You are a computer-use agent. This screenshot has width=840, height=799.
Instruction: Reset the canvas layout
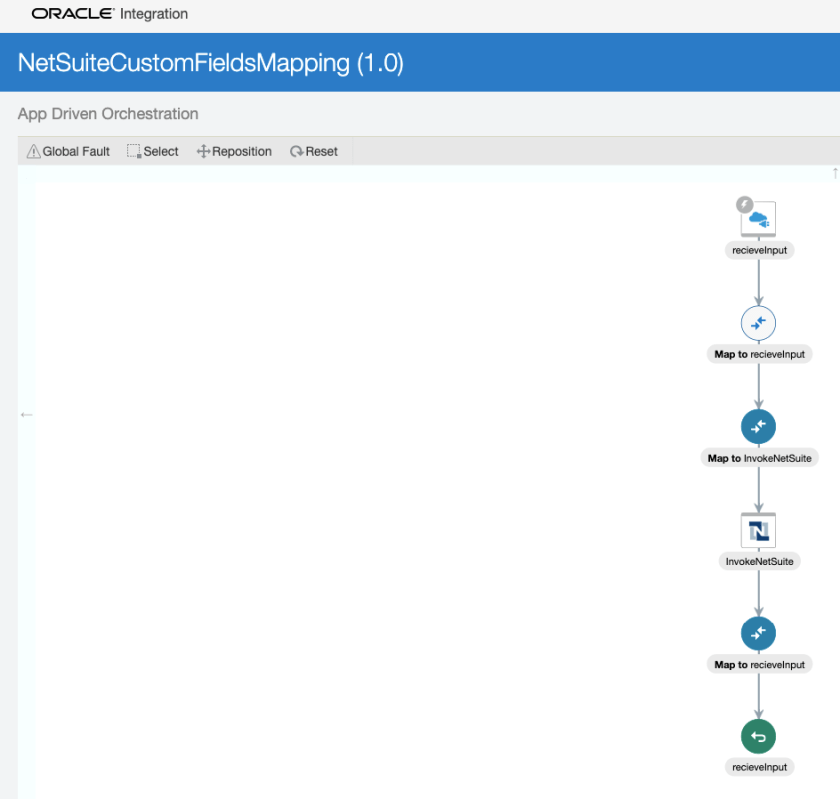click(x=314, y=152)
